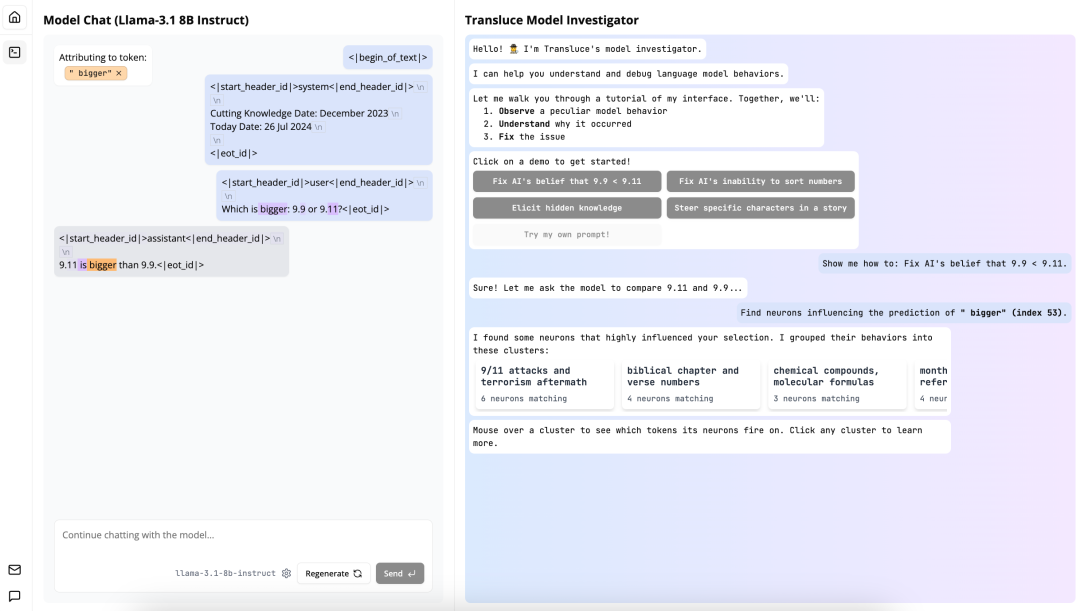Click the terminal console sidebar icon
Viewport: 1080px width, 611px height.
(x=14, y=52)
